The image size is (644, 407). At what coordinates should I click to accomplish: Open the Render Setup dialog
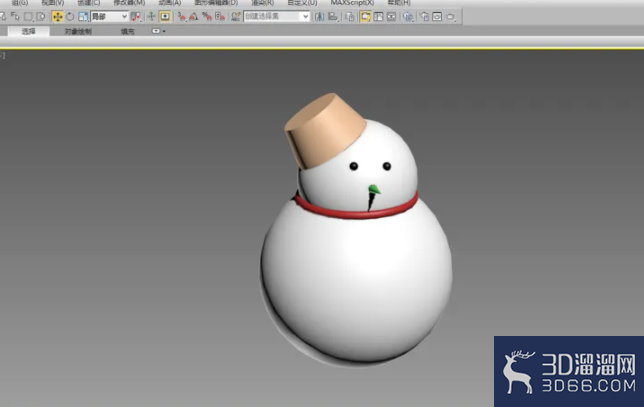click(x=425, y=16)
